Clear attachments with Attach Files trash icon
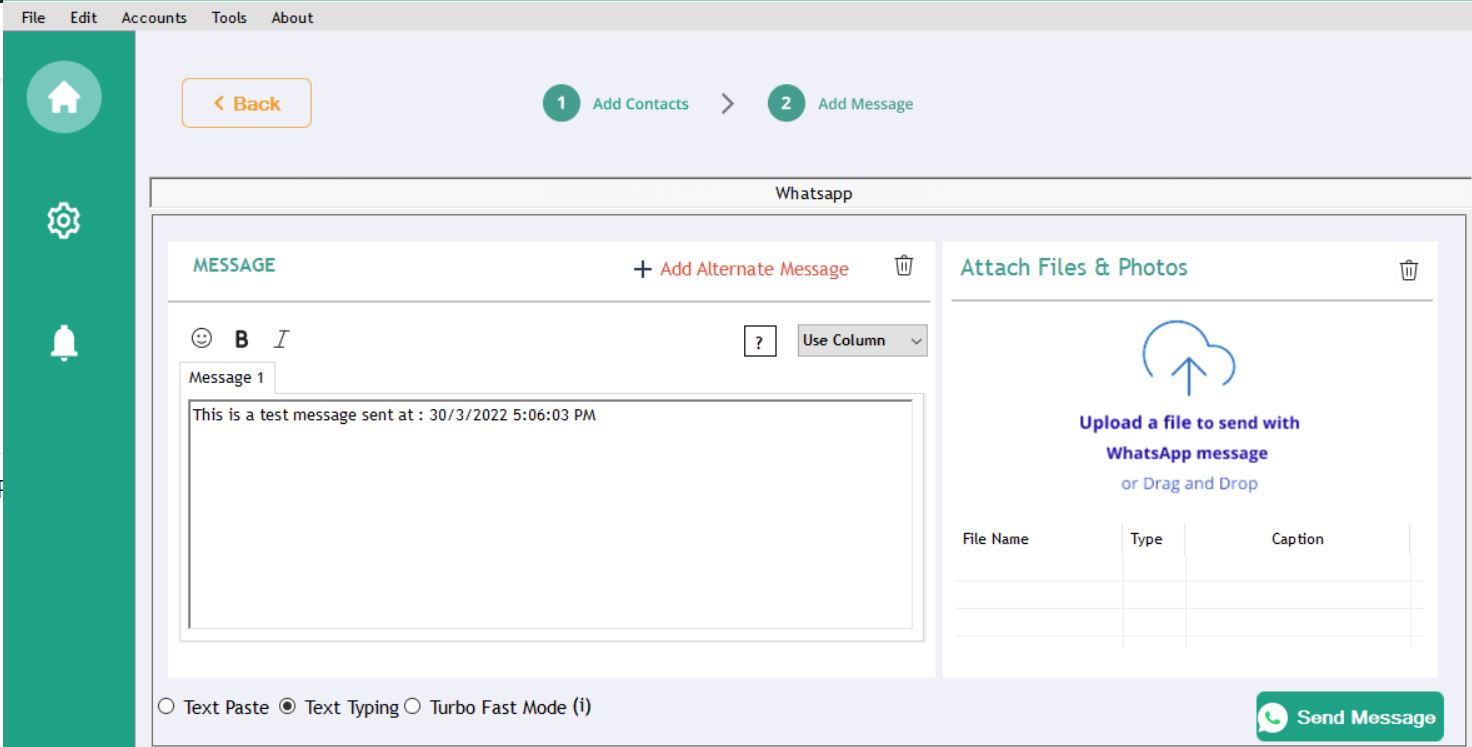Screen dimensions: 1472x747 (x=1409, y=270)
